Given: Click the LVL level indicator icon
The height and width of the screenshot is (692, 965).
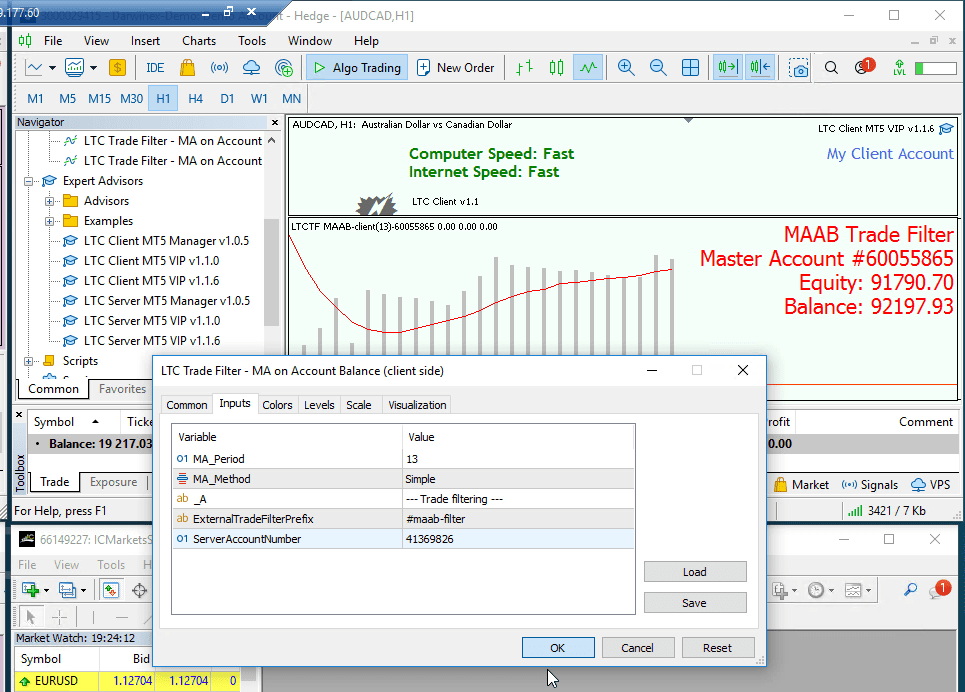Looking at the screenshot, I should 899,68.
